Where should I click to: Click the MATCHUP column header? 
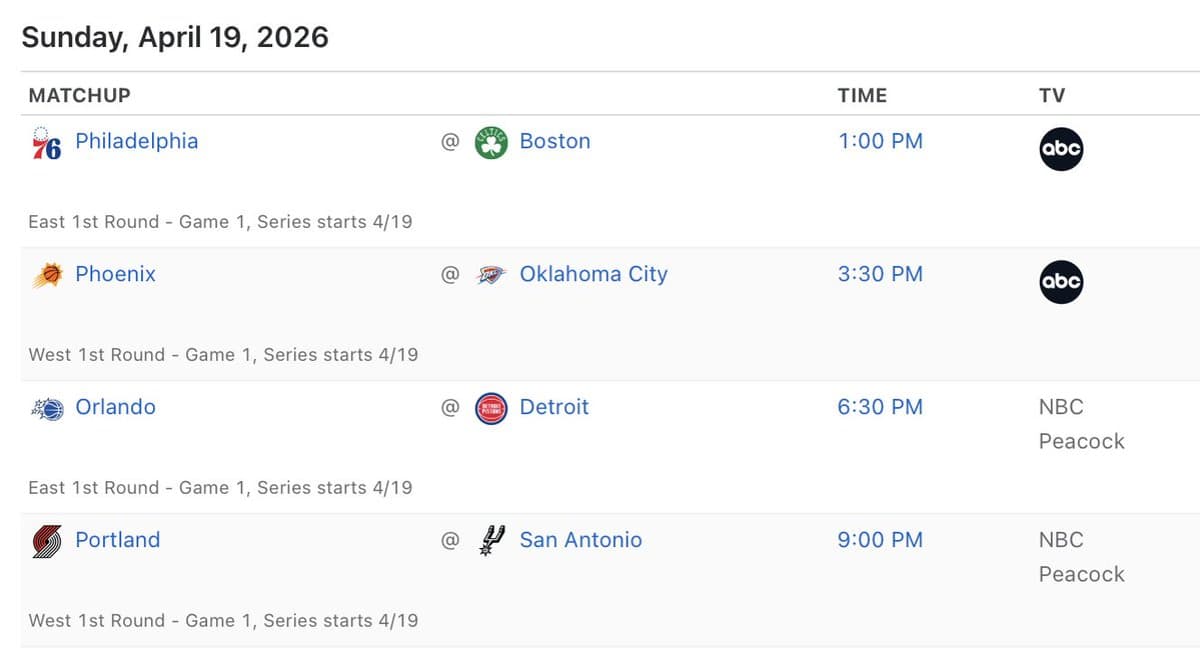click(78, 95)
